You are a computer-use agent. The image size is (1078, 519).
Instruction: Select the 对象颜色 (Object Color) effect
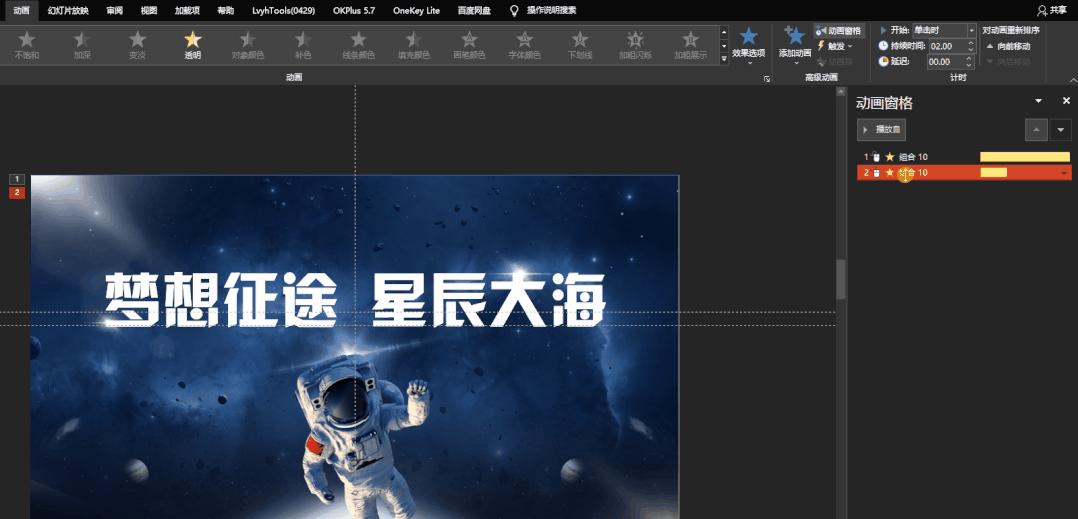click(248, 45)
